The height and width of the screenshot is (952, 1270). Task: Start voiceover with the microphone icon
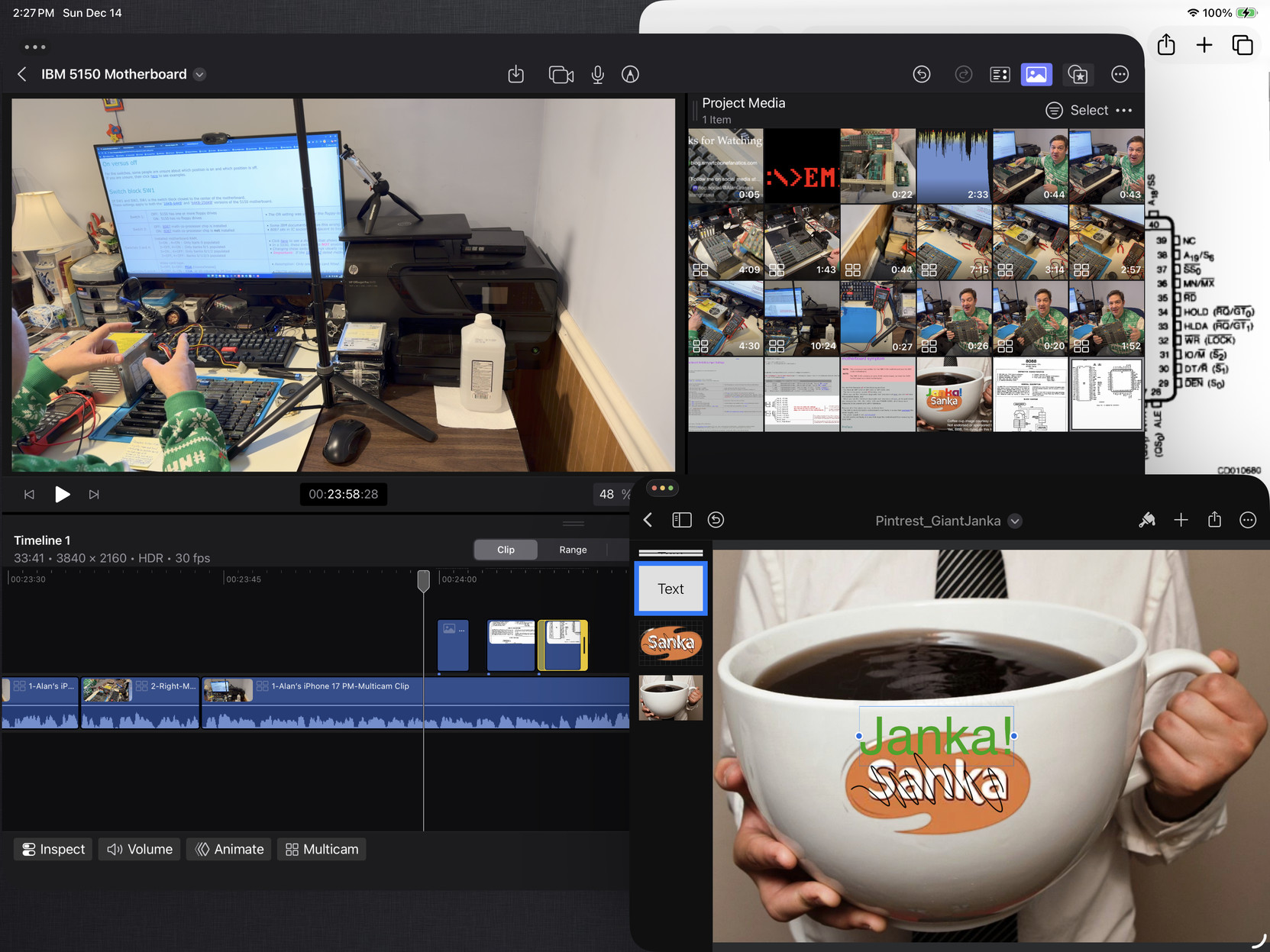(x=598, y=74)
